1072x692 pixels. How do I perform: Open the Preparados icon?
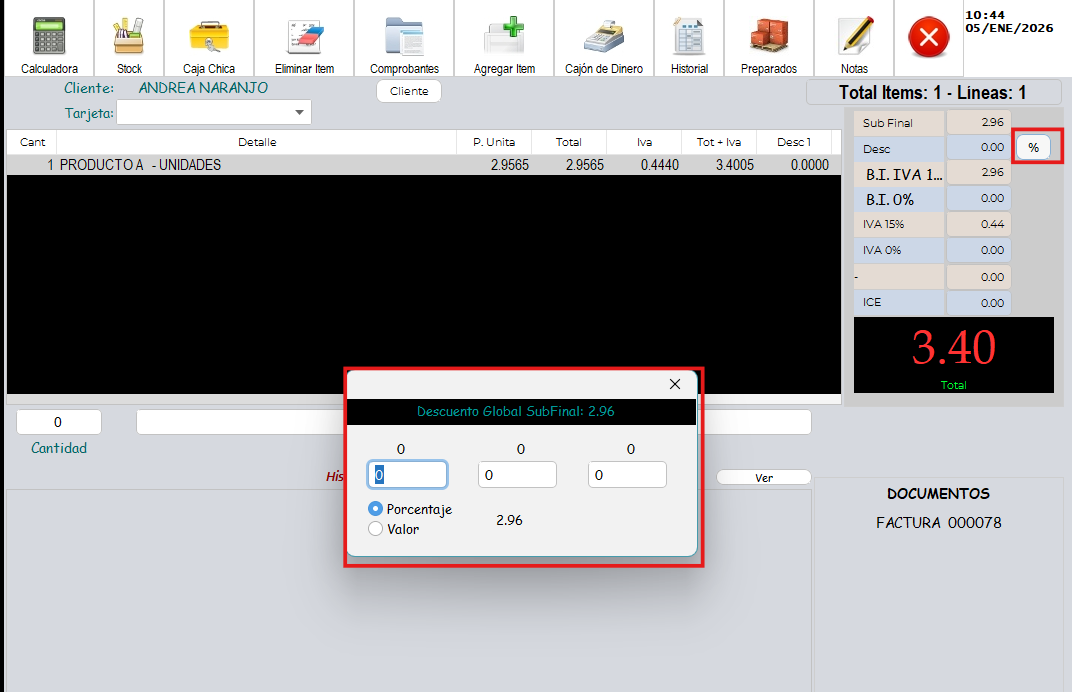(769, 38)
